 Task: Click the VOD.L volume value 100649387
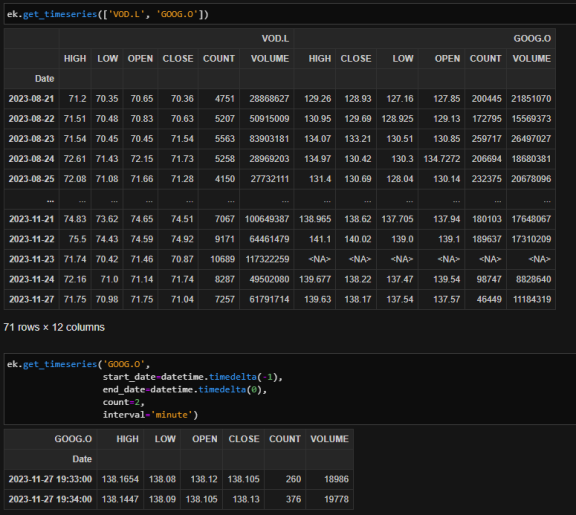[267, 219]
